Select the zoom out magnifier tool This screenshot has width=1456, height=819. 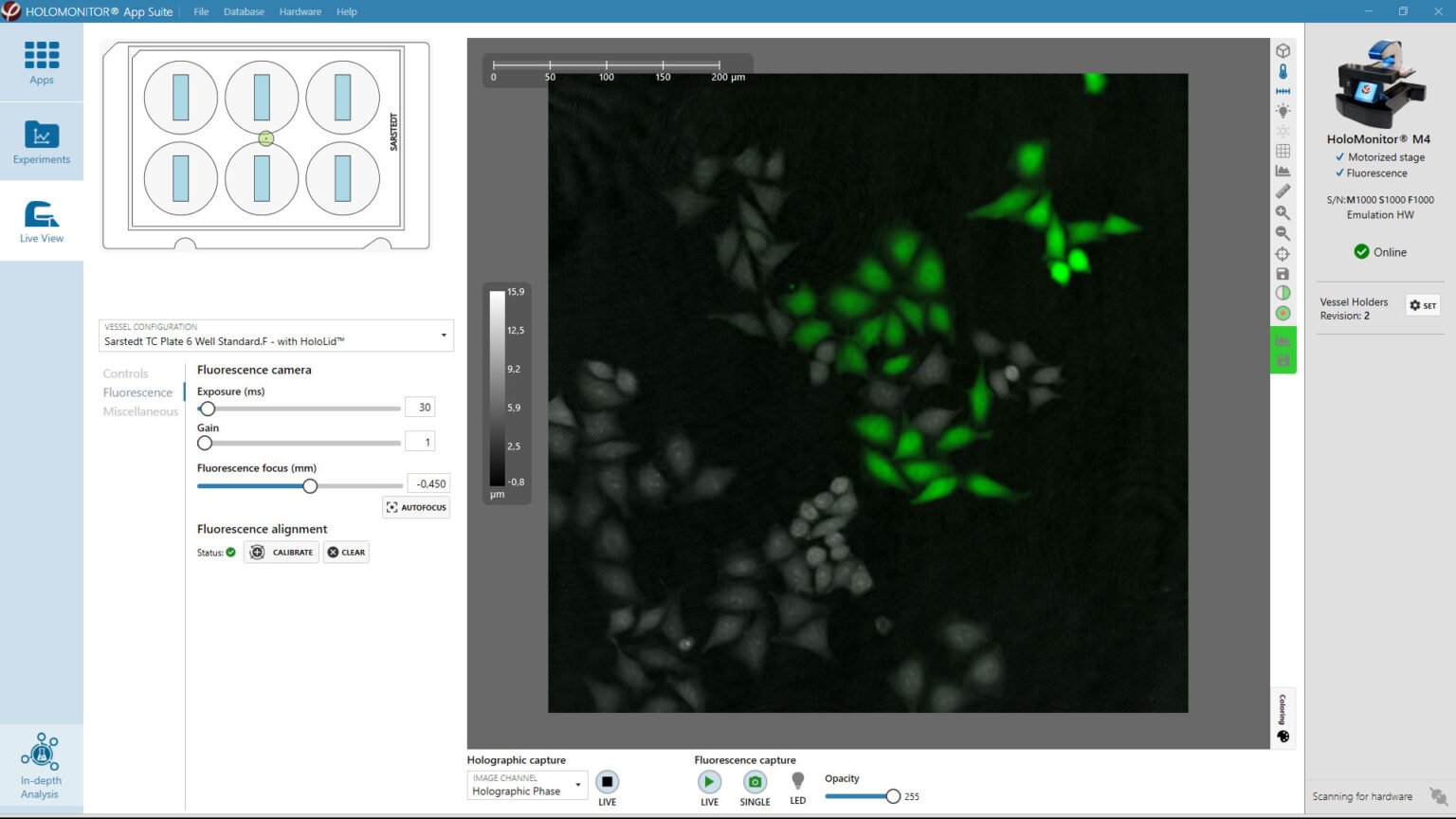click(x=1283, y=232)
